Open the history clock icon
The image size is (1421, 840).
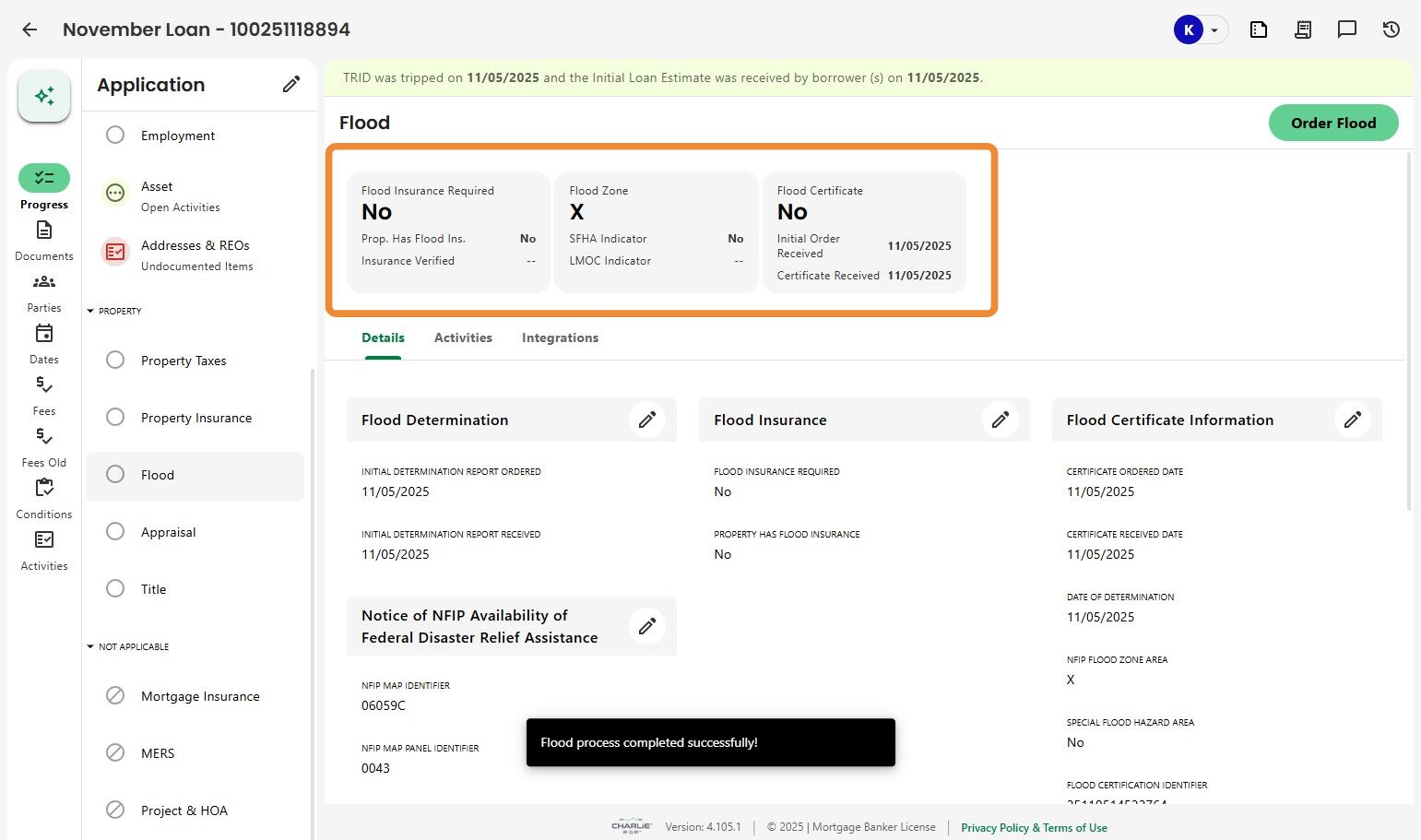[x=1391, y=30]
